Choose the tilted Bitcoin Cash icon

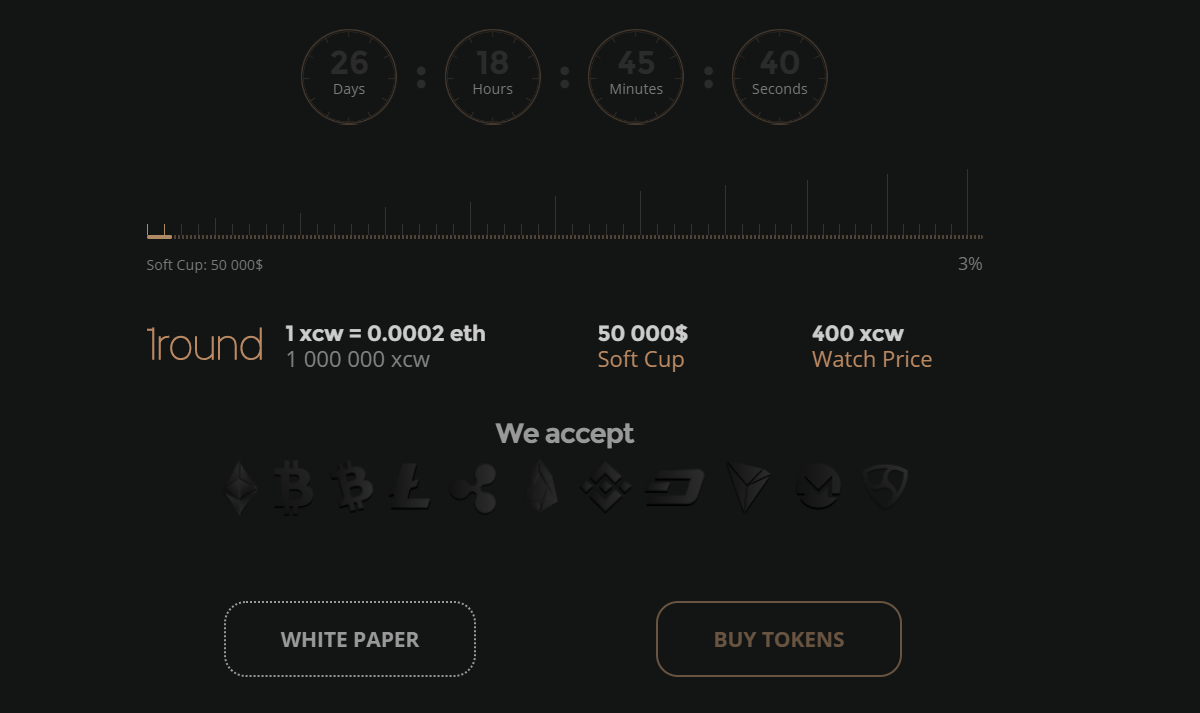click(x=352, y=487)
